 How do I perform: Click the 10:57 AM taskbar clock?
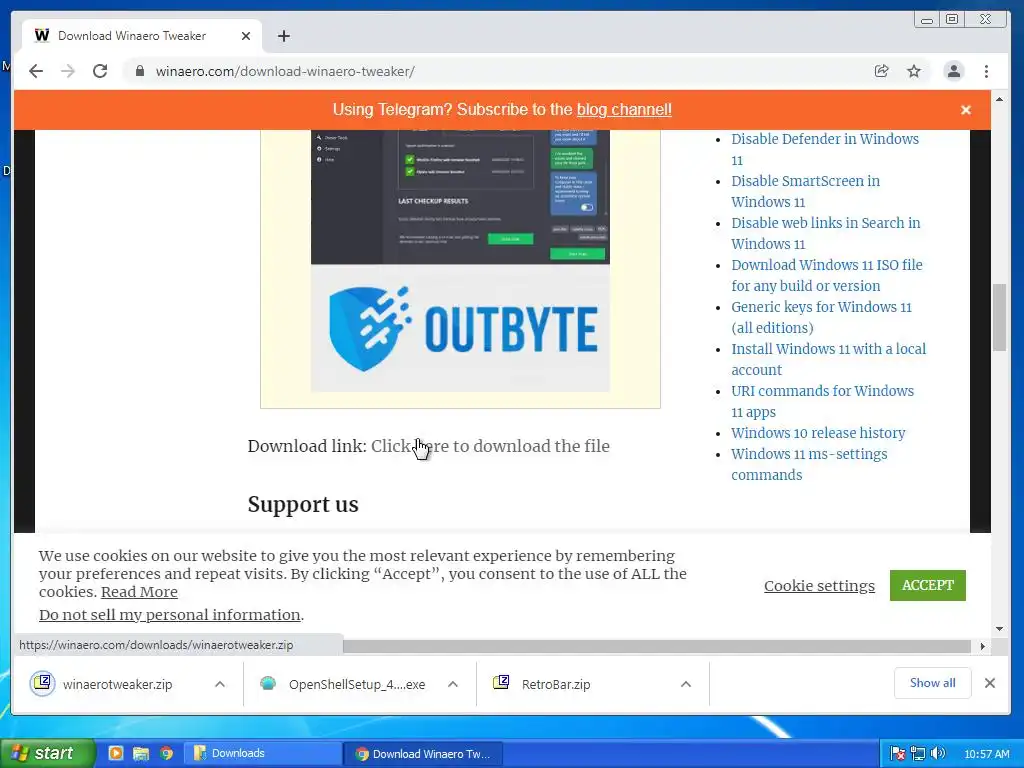(x=986, y=754)
